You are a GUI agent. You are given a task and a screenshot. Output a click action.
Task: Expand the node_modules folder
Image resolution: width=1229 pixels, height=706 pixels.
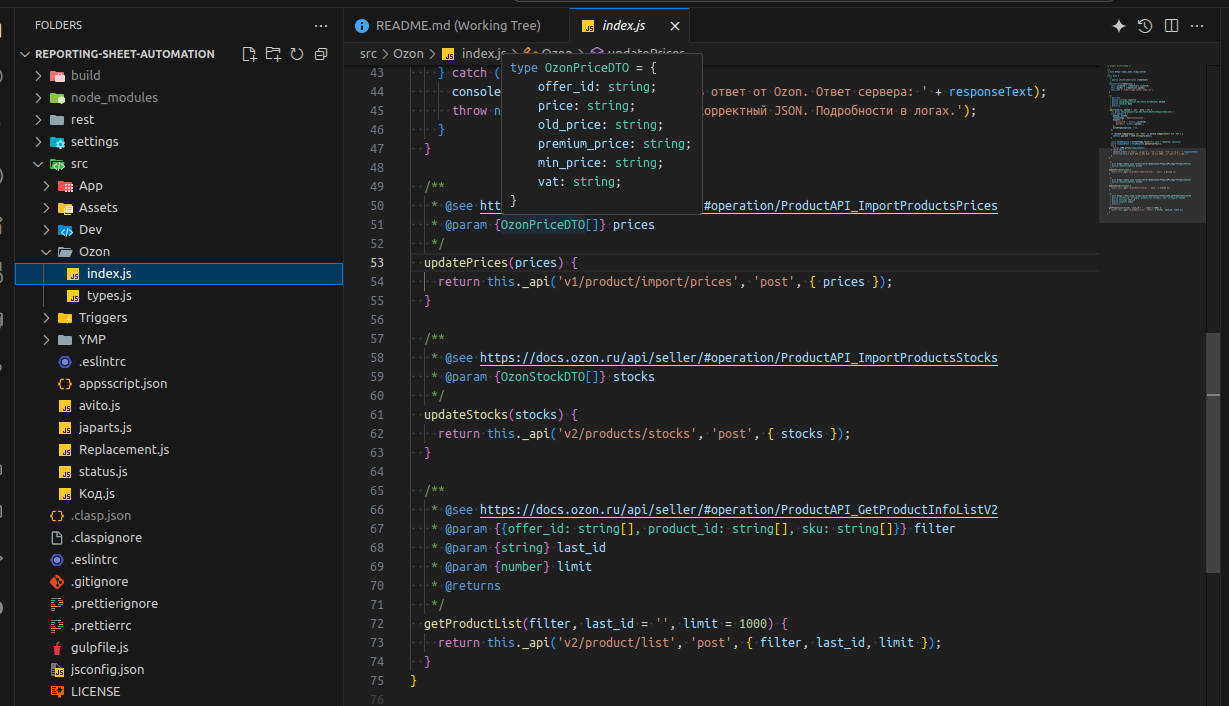(39, 98)
